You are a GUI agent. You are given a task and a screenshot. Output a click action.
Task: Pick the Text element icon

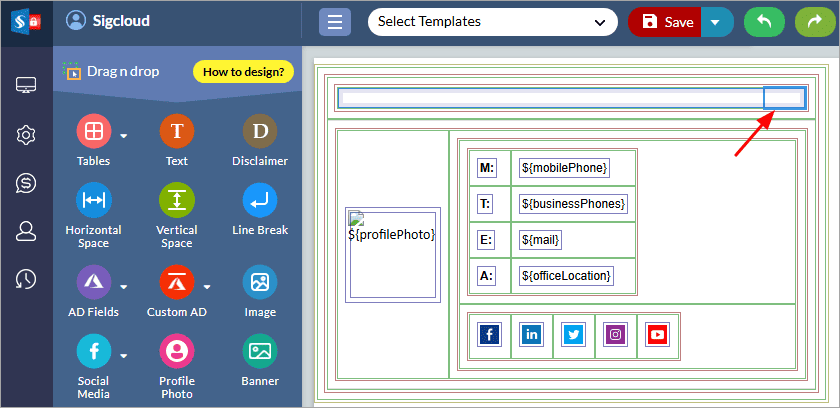(177, 131)
